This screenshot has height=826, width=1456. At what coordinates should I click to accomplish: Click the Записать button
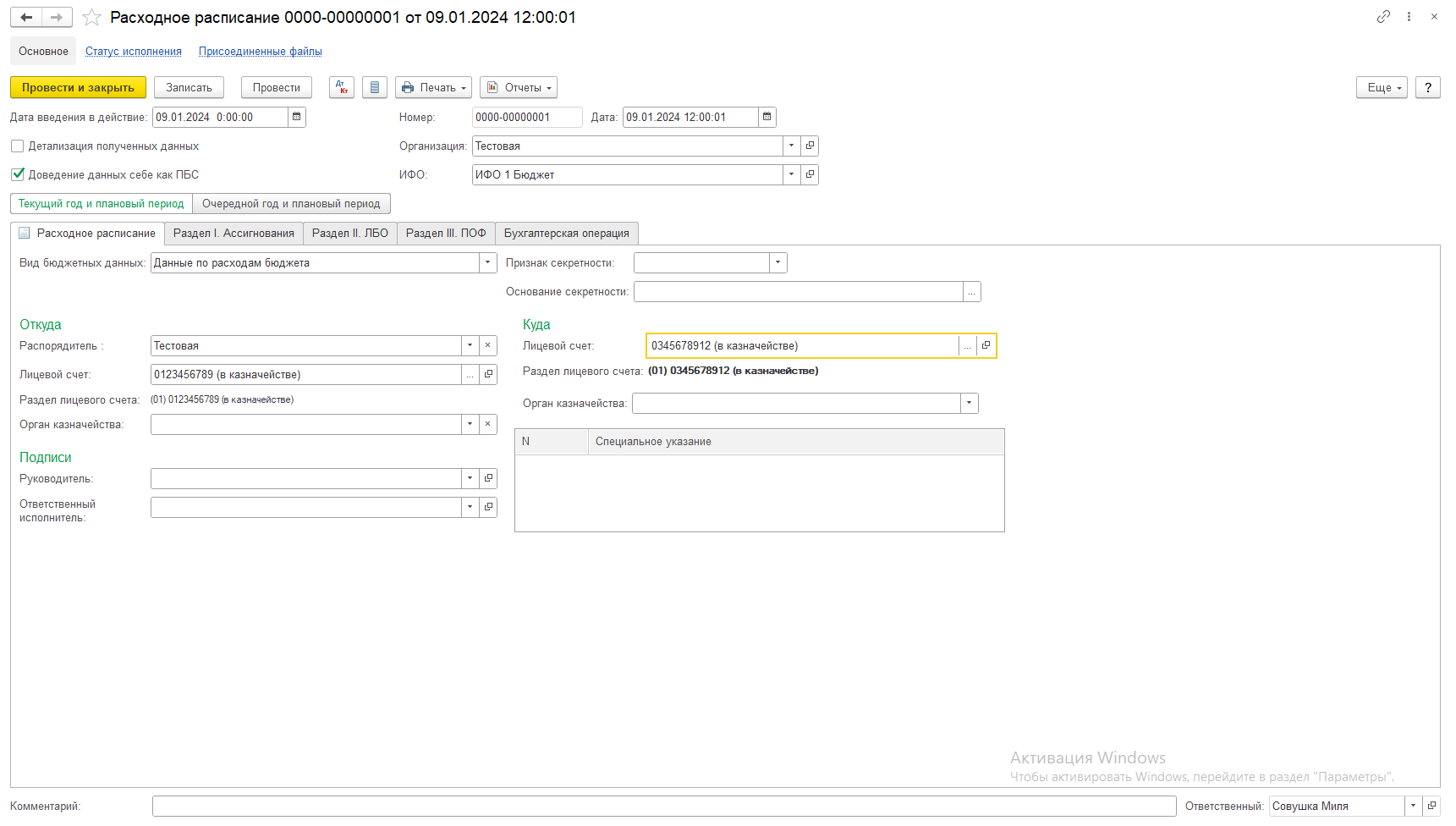click(189, 87)
